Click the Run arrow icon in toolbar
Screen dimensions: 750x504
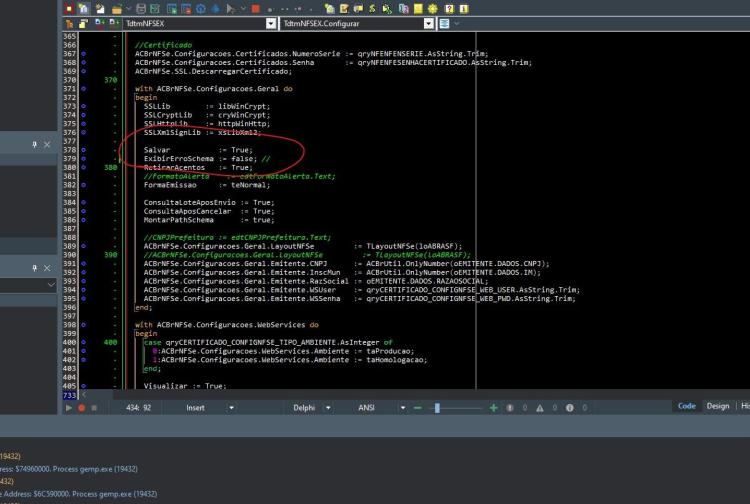coord(231,9)
